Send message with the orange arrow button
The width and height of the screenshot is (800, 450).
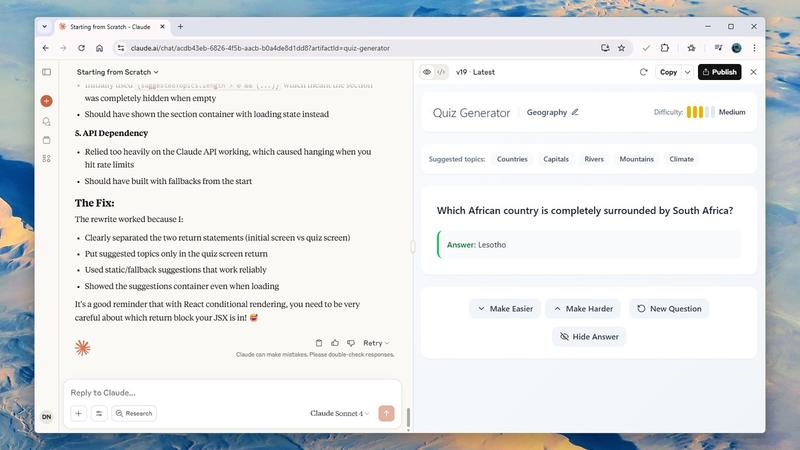(386, 413)
